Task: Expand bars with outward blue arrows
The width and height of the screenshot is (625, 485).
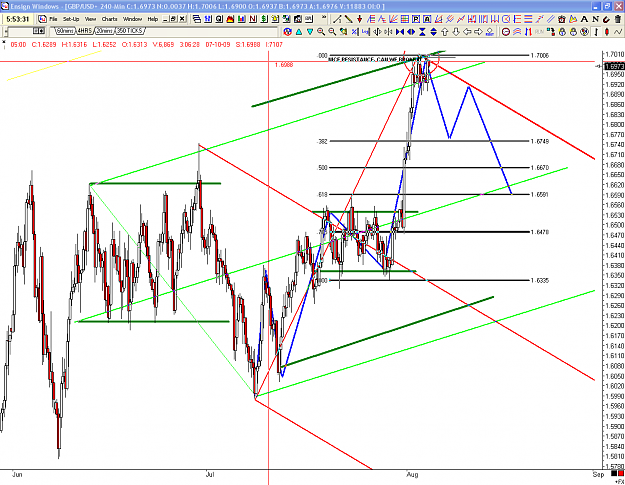Action: [411, 31]
